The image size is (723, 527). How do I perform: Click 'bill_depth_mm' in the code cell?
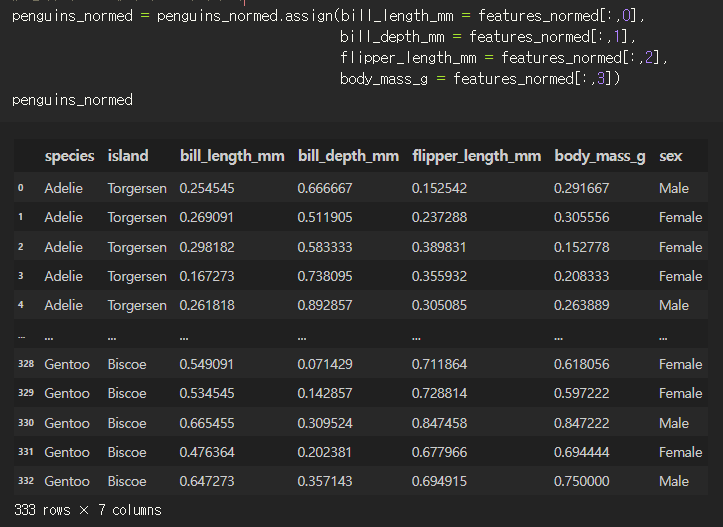pyautogui.click(x=392, y=36)
